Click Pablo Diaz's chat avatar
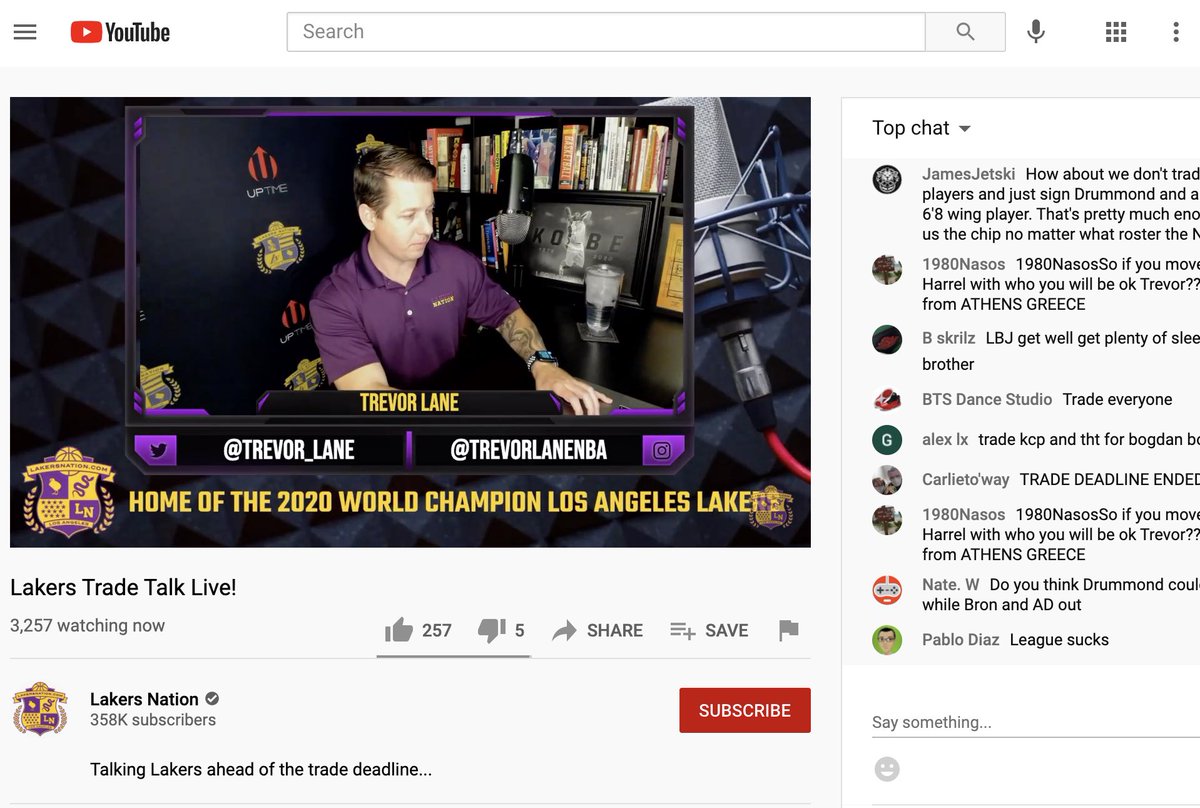Viewport: 1200px width, 808px height. click(x=887, y=640)
